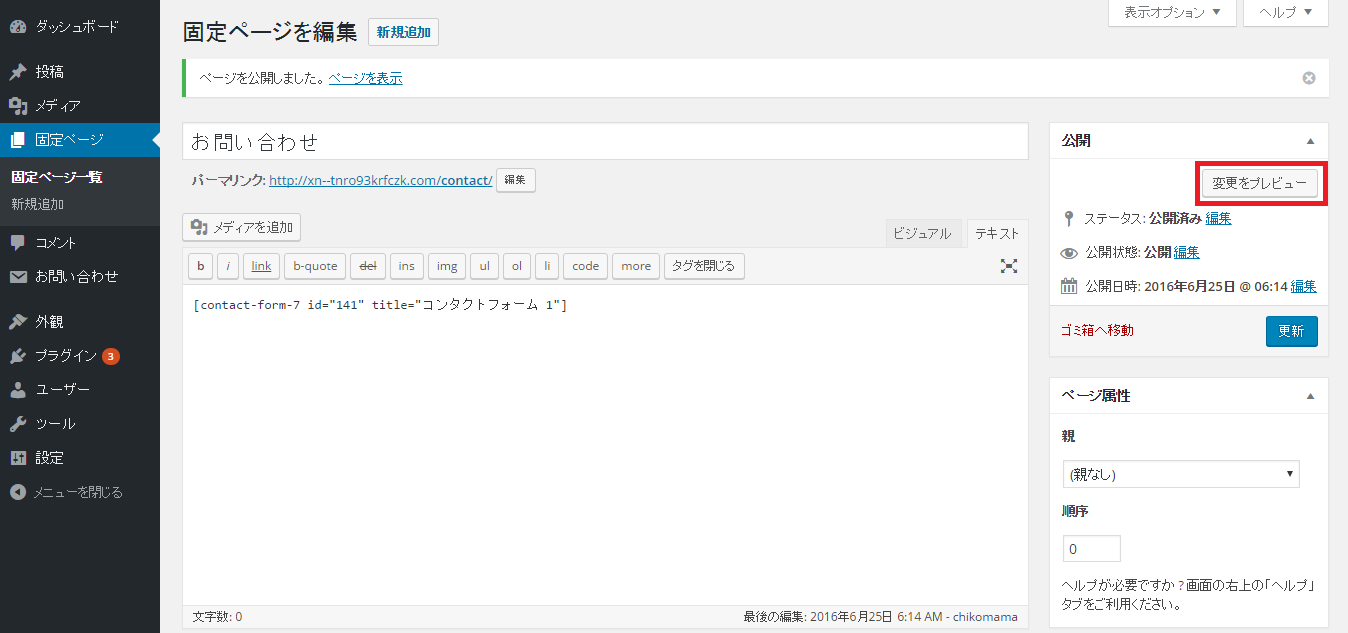Insert code using the code editor button
This screenshot has width=1348, height=633.
584,265
